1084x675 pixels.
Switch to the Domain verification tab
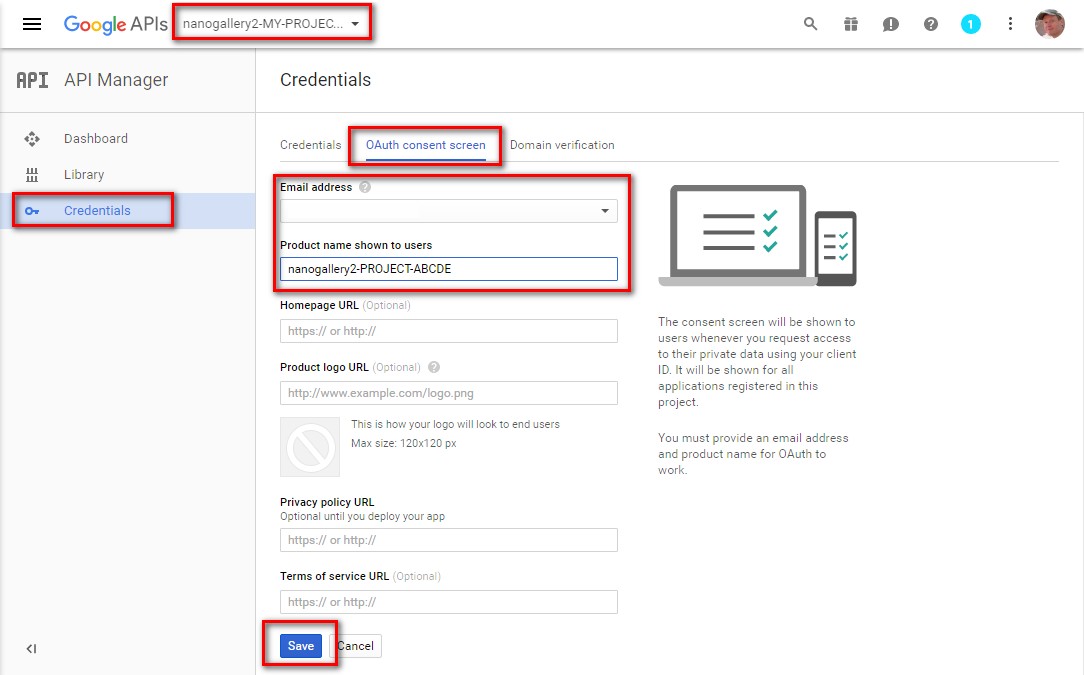pyautogui.click(x=562, y=145)
